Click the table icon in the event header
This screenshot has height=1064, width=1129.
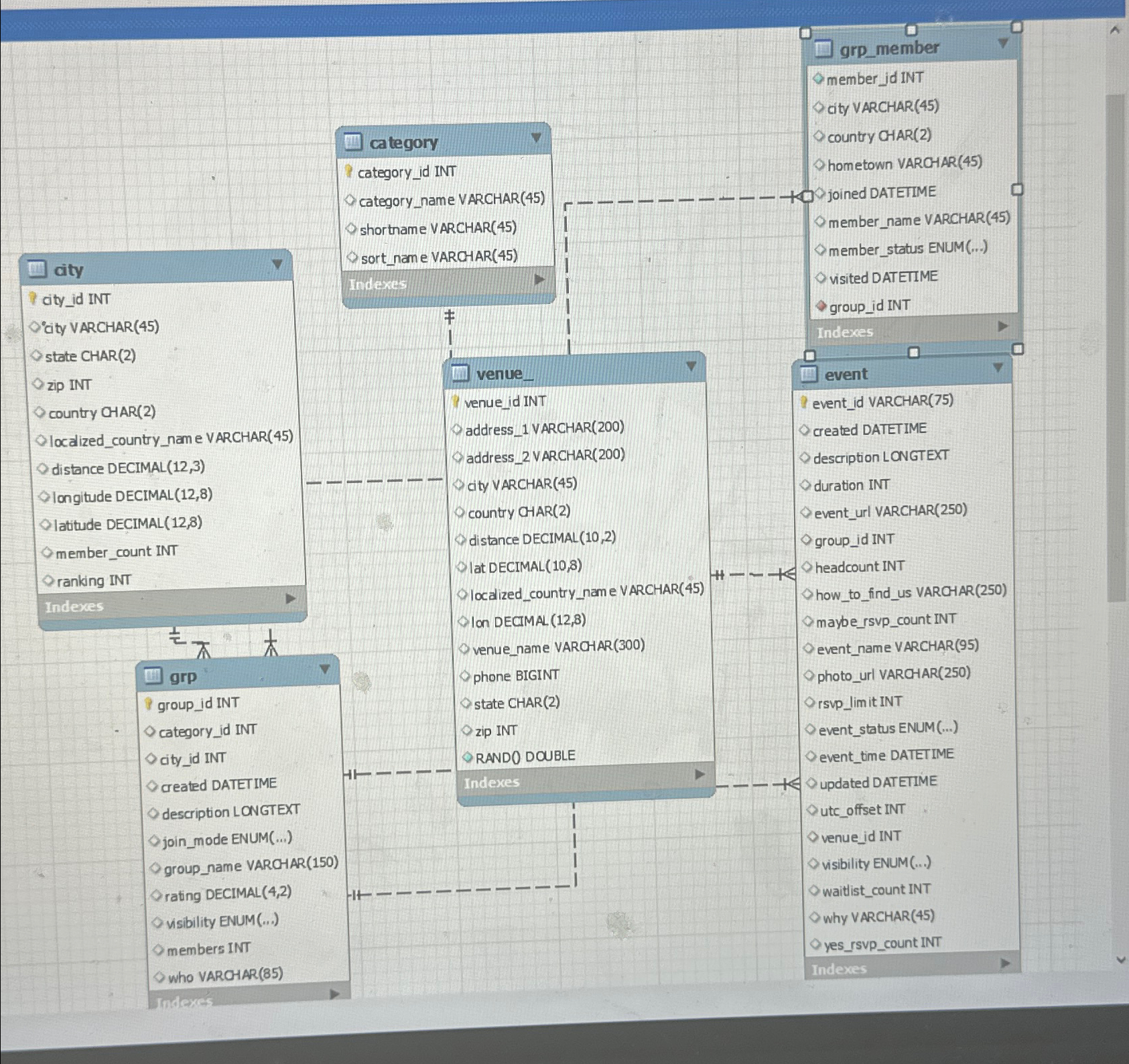tap(809, 374)
